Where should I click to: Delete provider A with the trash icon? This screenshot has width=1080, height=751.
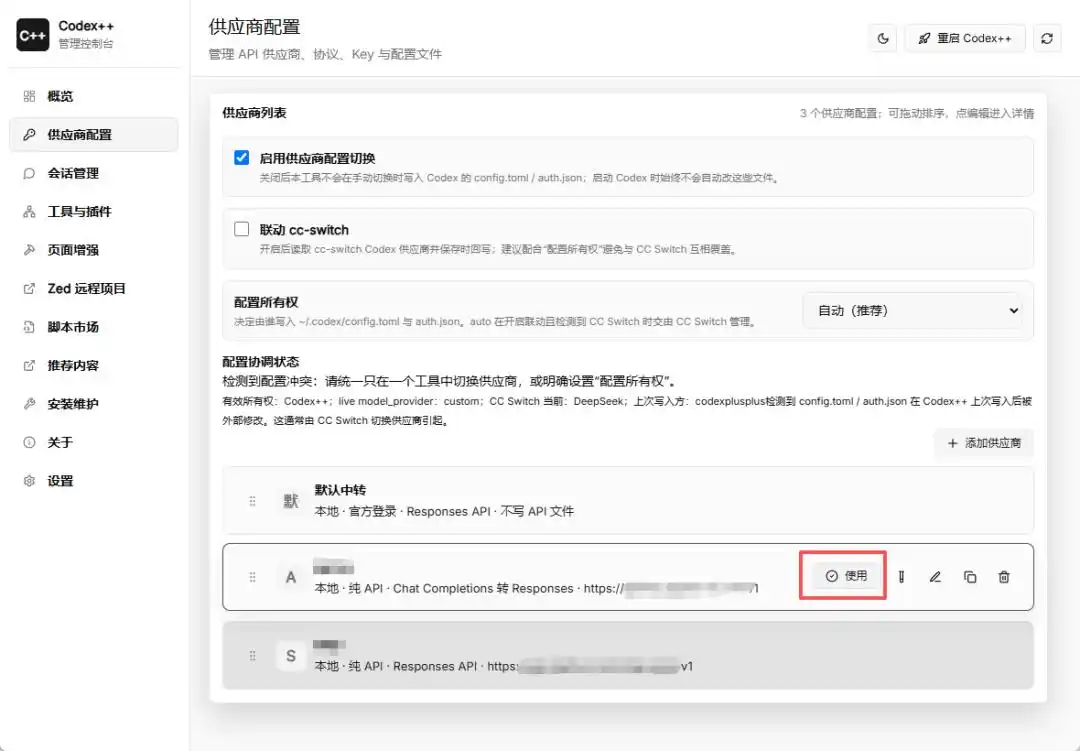point(1004,577)
